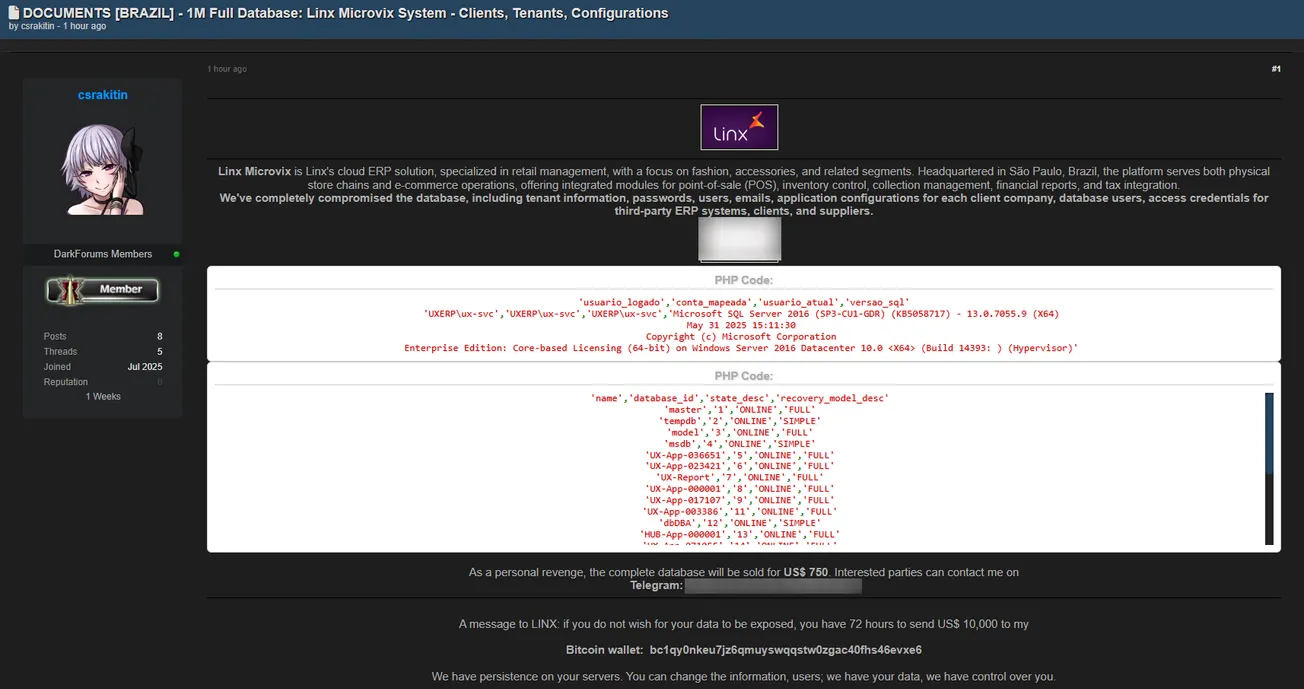
Task: Click the first 'PHP Code:' block header
Action: [743, 279]
